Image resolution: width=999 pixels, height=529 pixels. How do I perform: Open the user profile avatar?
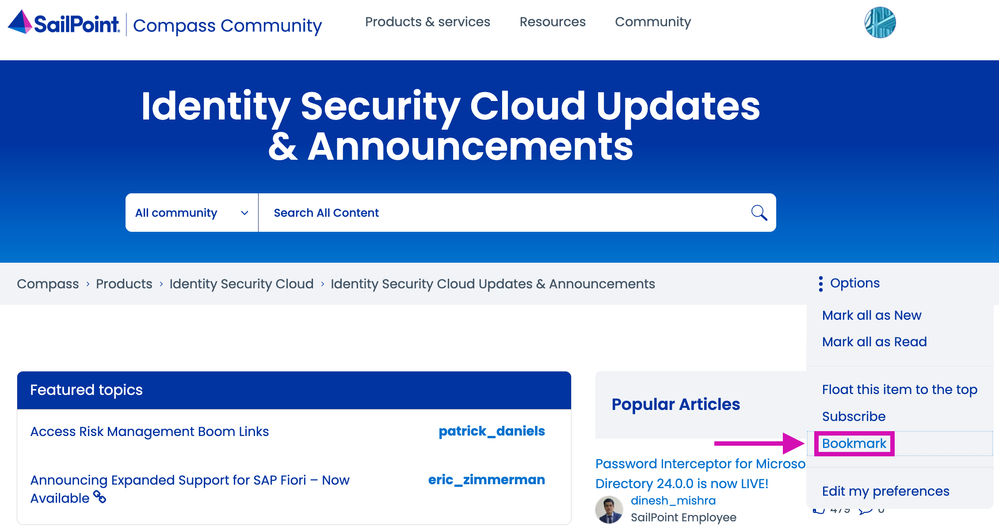pyautogui.click(x=879, y=23)
